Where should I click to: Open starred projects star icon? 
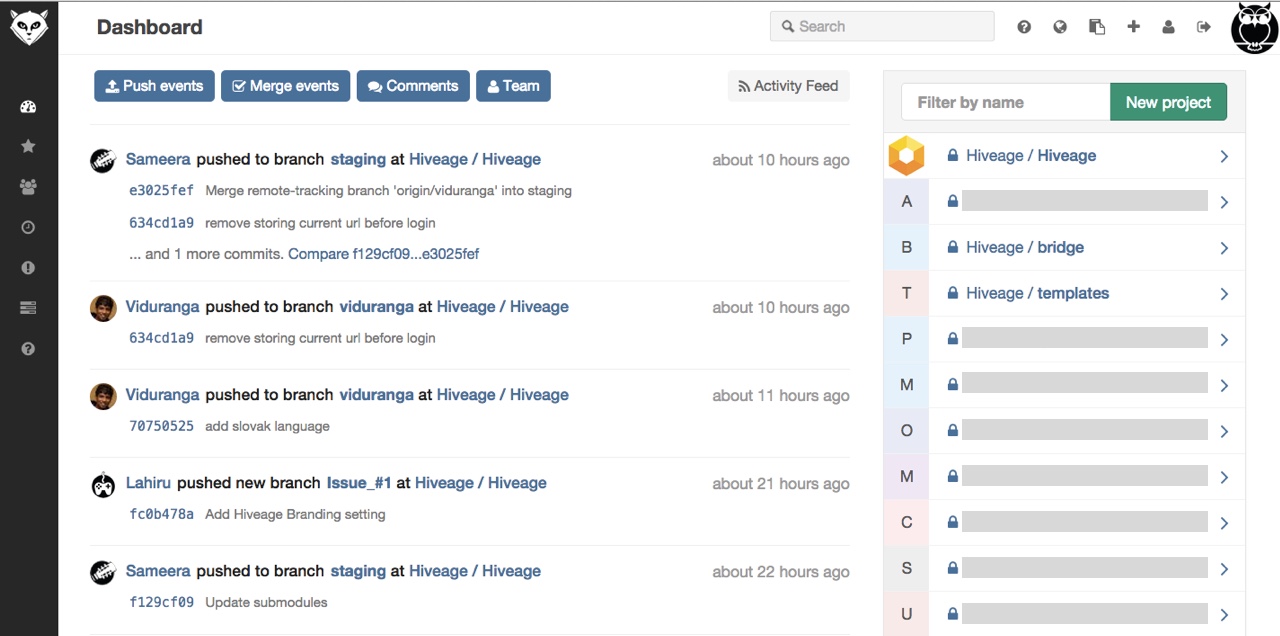pyautogui.click(x=28, y=146)
